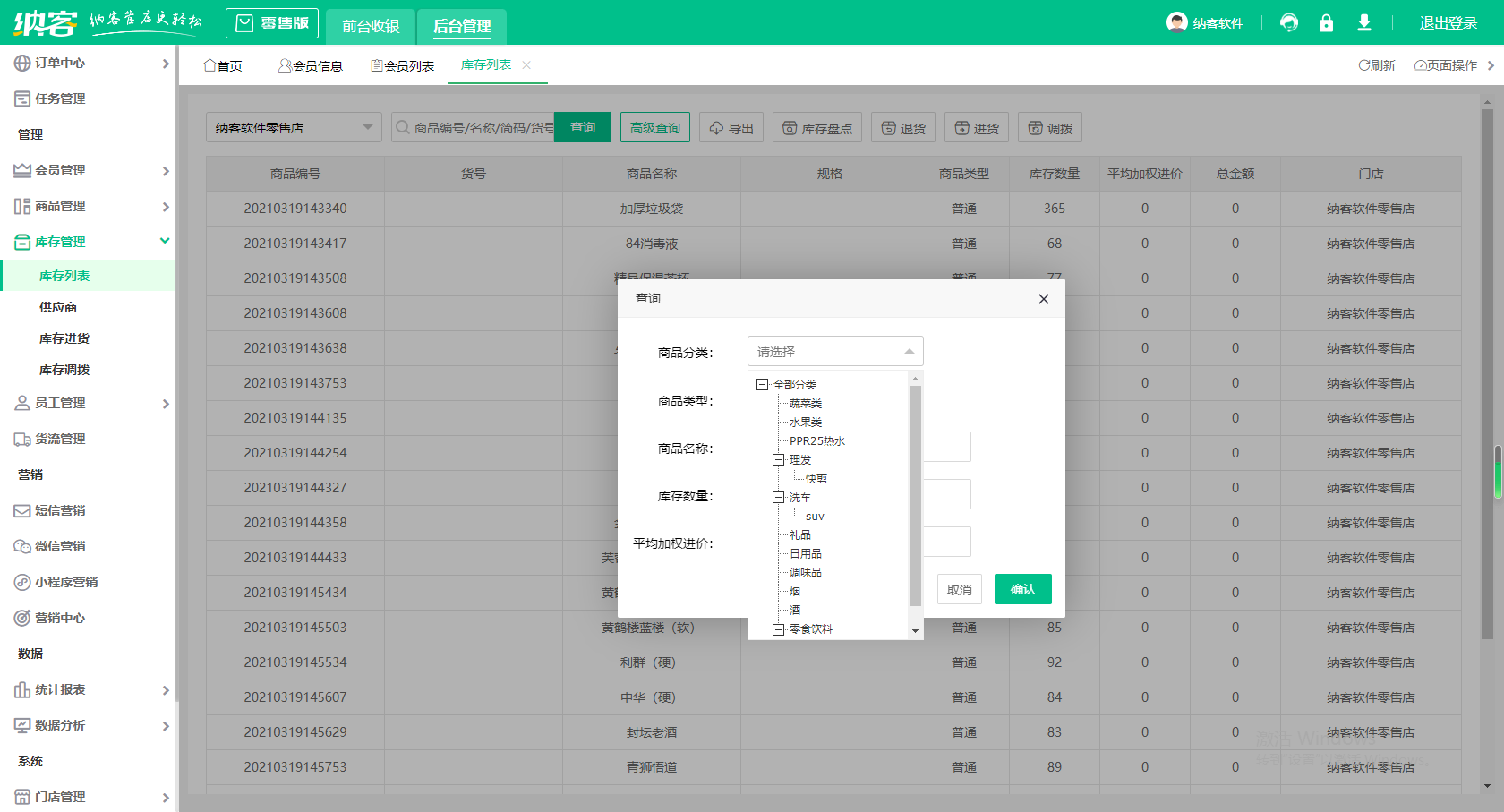Switch to the 前台收银 tab
1504x812 pixels.
(371, 26)
